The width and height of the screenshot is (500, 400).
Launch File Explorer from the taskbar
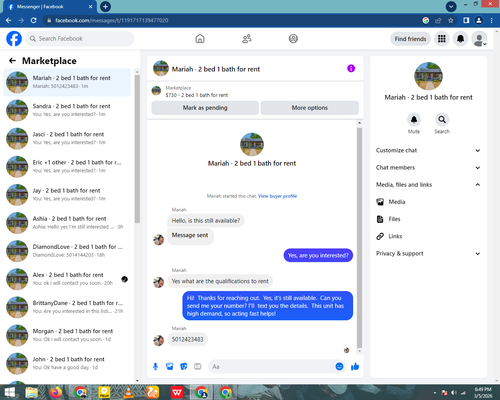pos(32,393)
